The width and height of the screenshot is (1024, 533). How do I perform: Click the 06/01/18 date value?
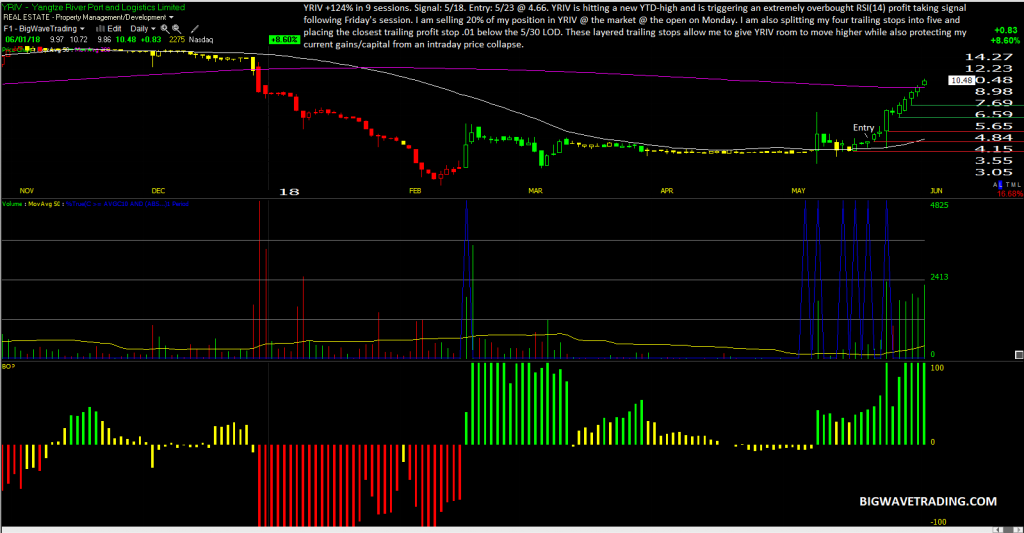pyautogui.click(x=22, y=40)
